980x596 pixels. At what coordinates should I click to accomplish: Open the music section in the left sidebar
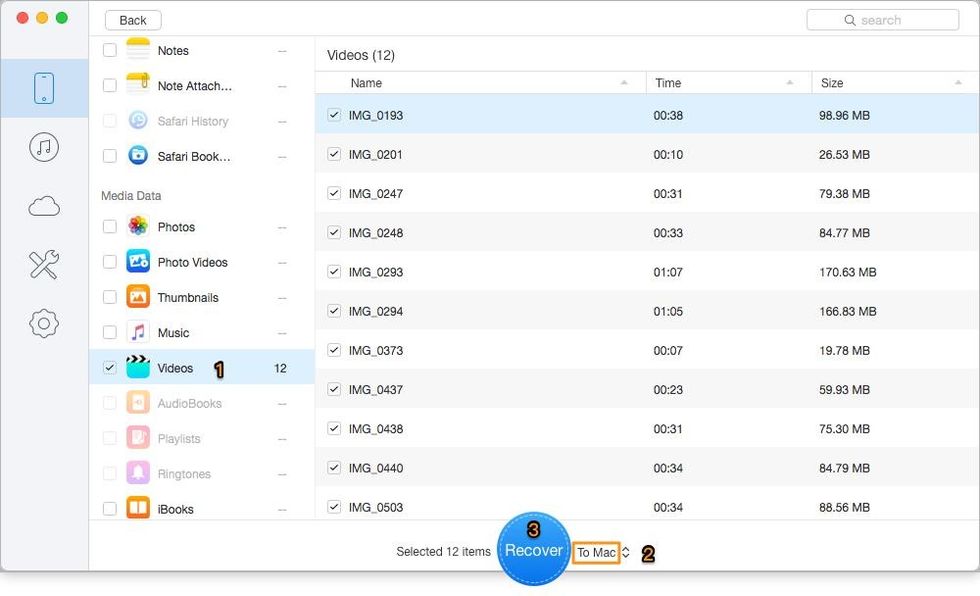(44, 146)
